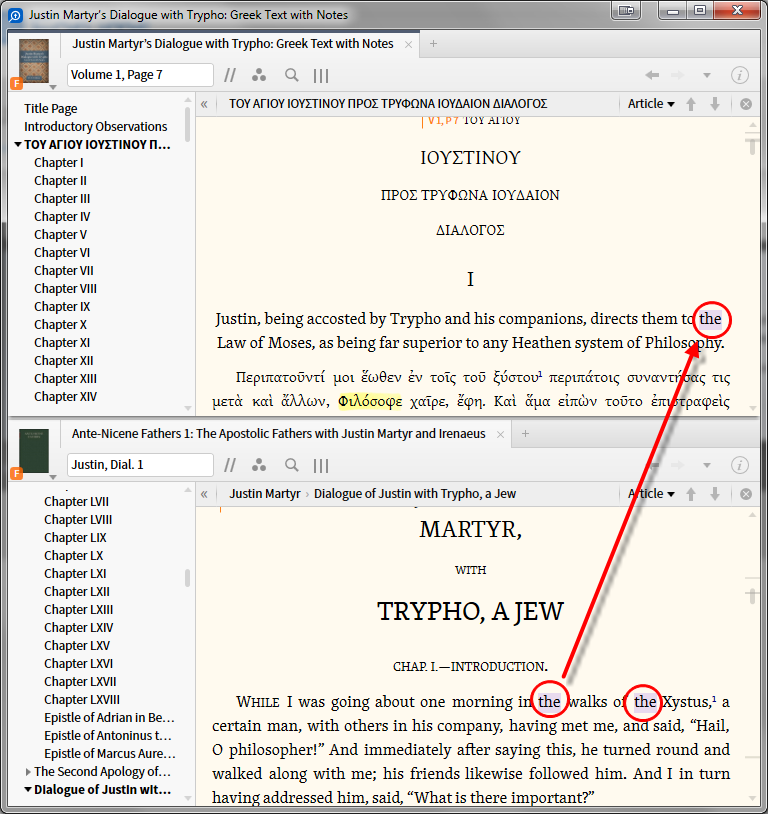Viewport: 768px width, 814px height.
Task: Open visual filters in Ante-Nicene Fathers panel
Action: click(259, 466)
